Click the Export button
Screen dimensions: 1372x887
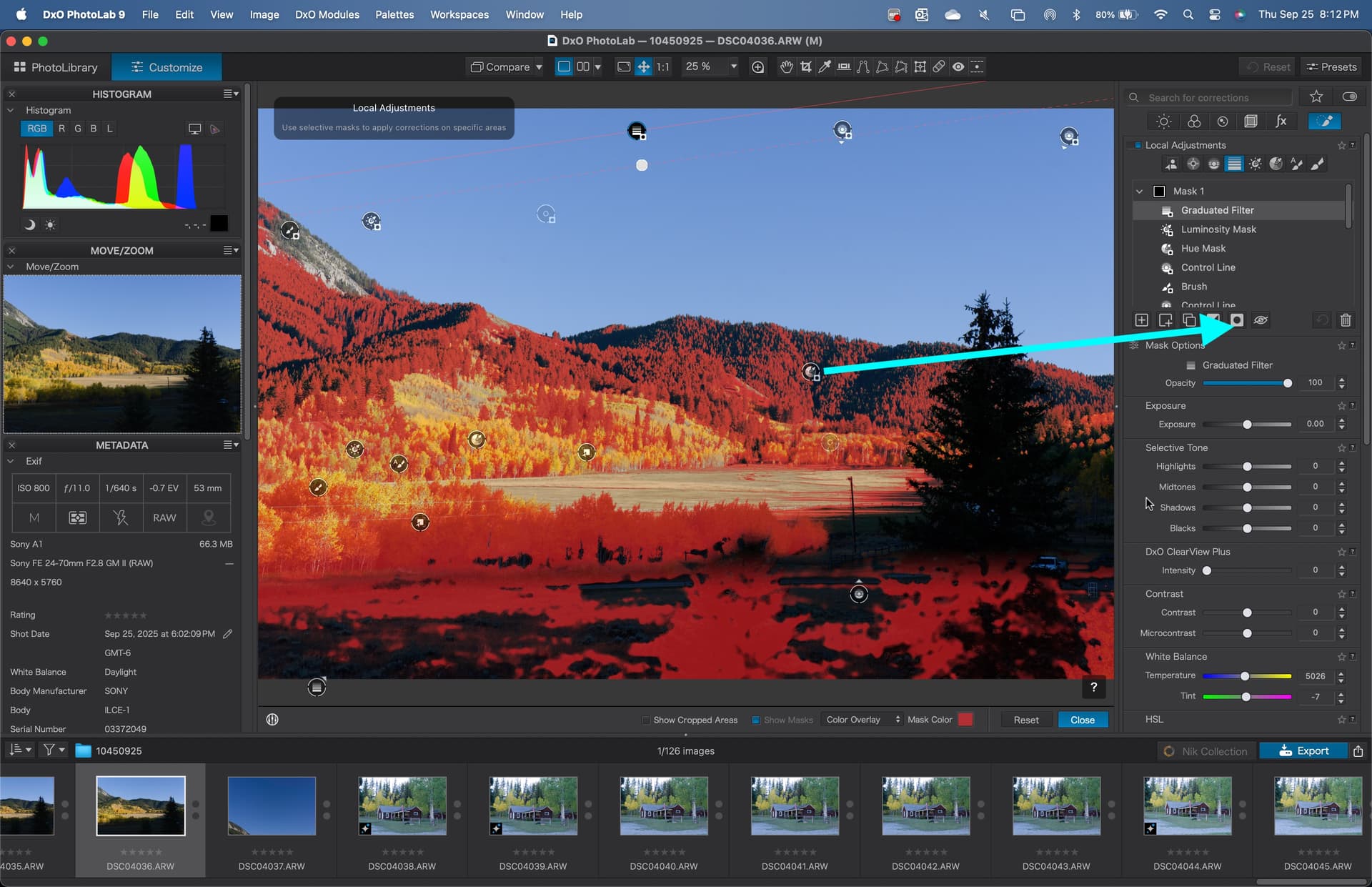coord(1303,750)
